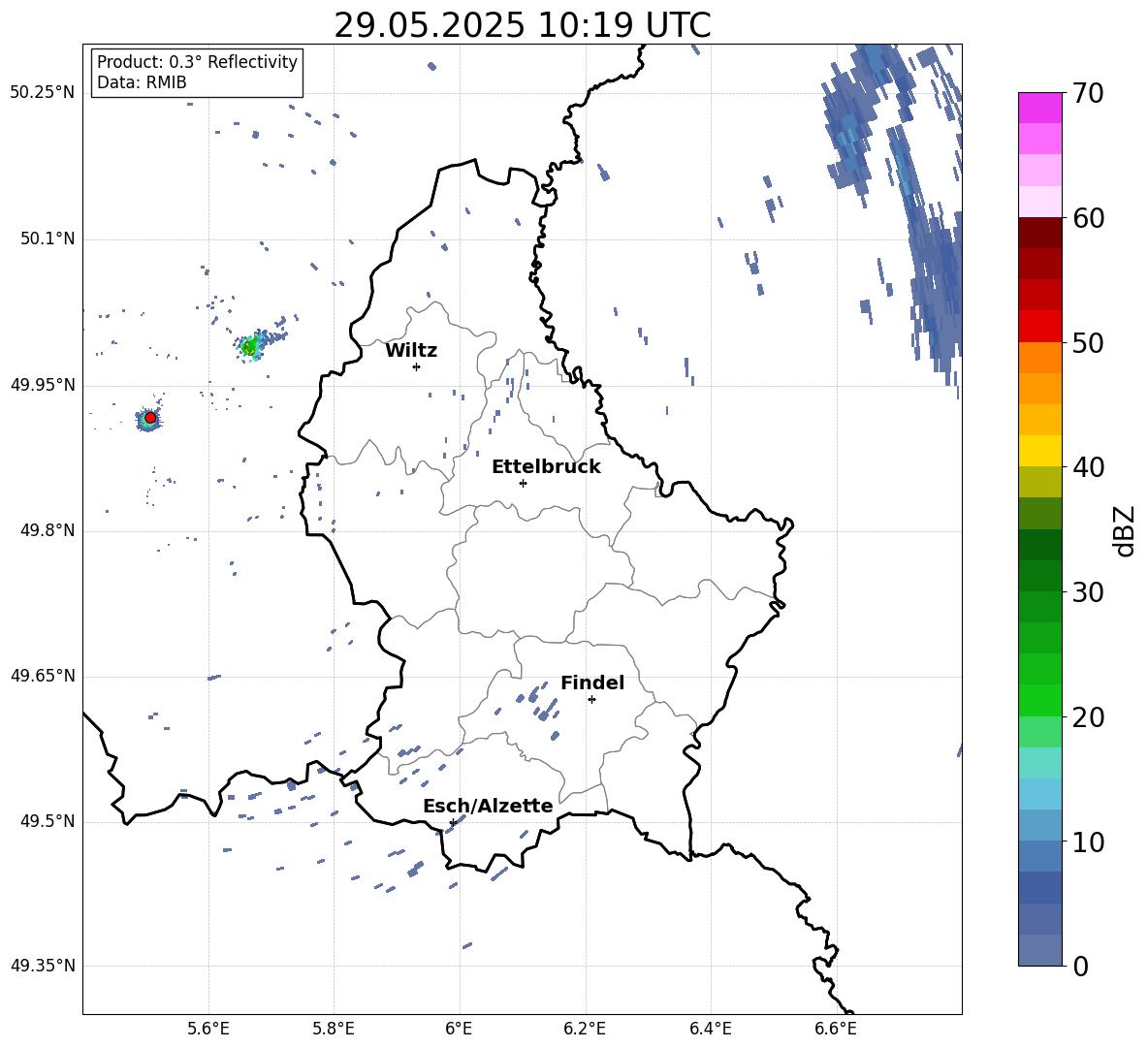Select the Findel station label
1148x1048 pixels.
click(x=592, y=683)
